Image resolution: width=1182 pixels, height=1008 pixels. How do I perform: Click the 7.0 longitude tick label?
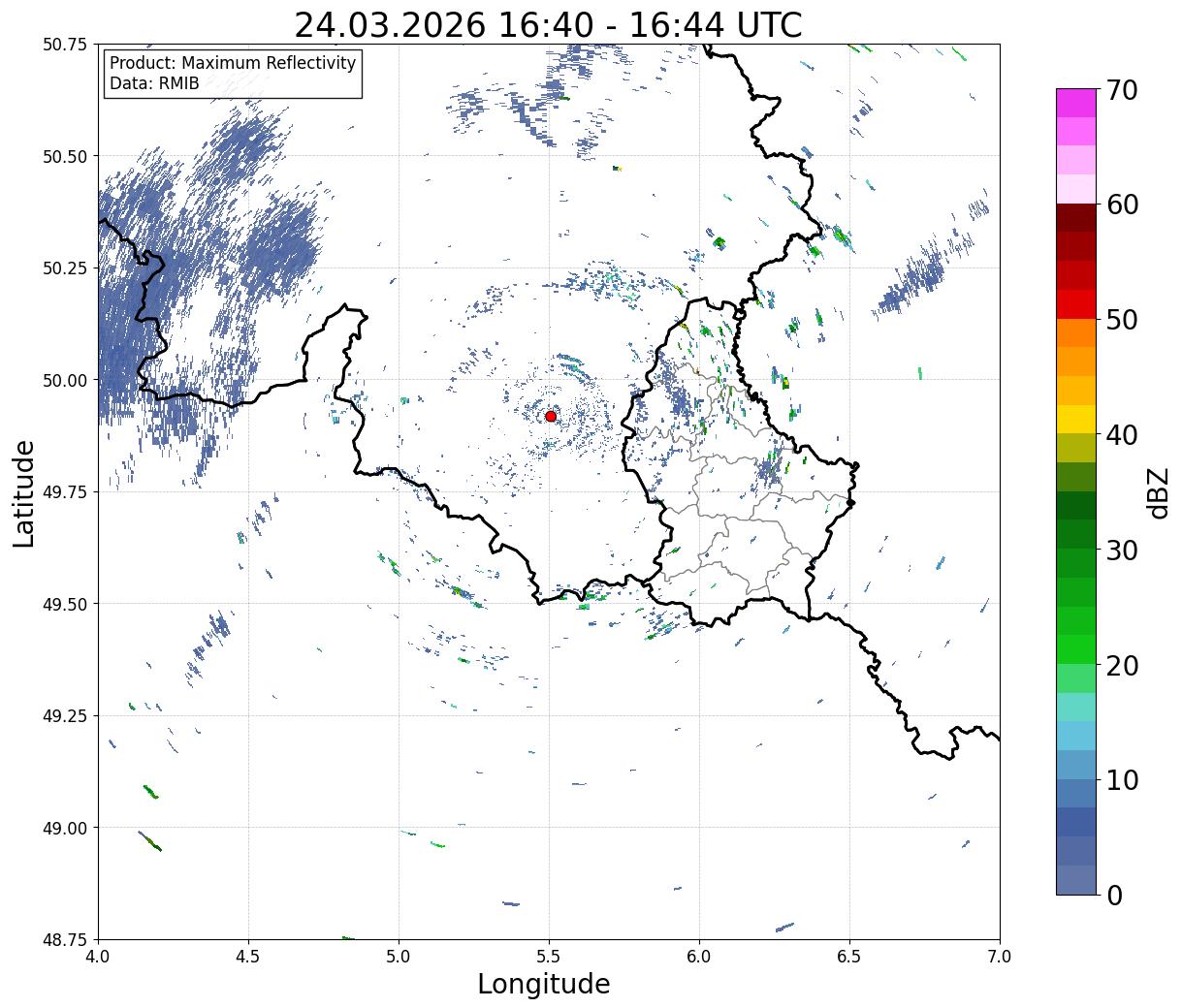click(x=1000, y=957)
